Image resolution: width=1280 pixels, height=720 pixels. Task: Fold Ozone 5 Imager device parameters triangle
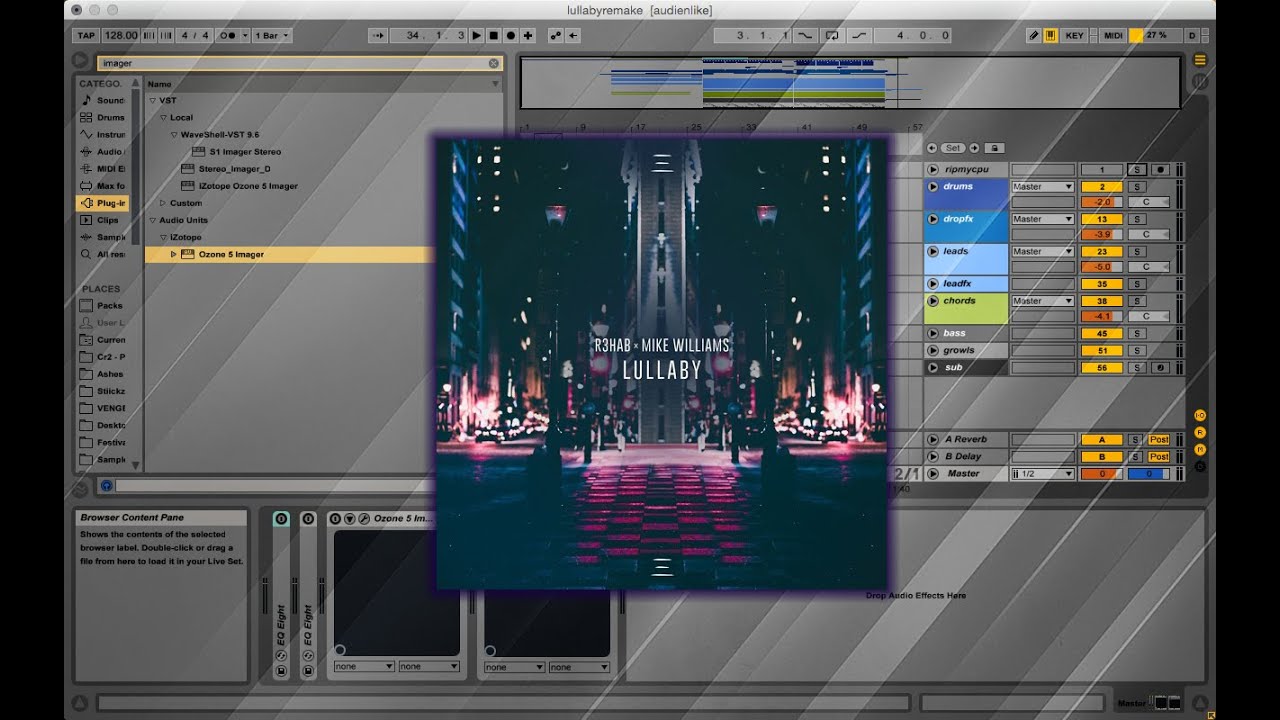point(349,518)
